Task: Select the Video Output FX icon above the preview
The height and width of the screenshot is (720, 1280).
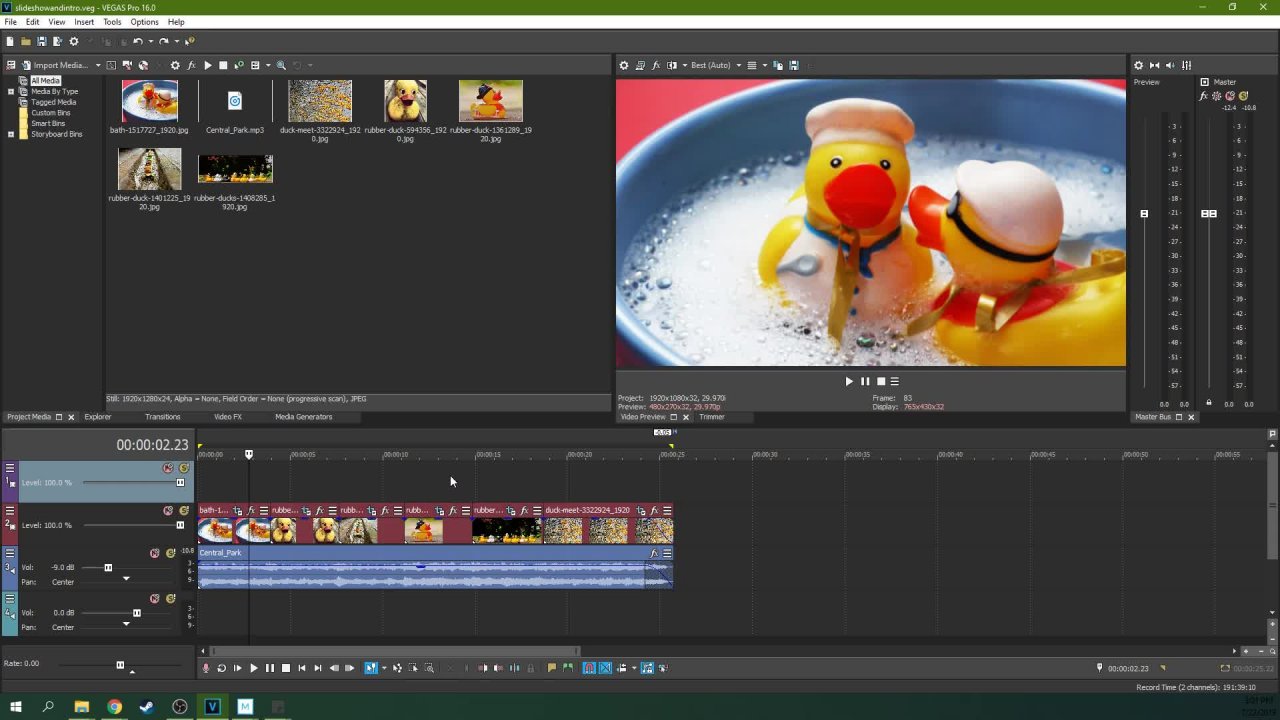Action: click(656, 65)
